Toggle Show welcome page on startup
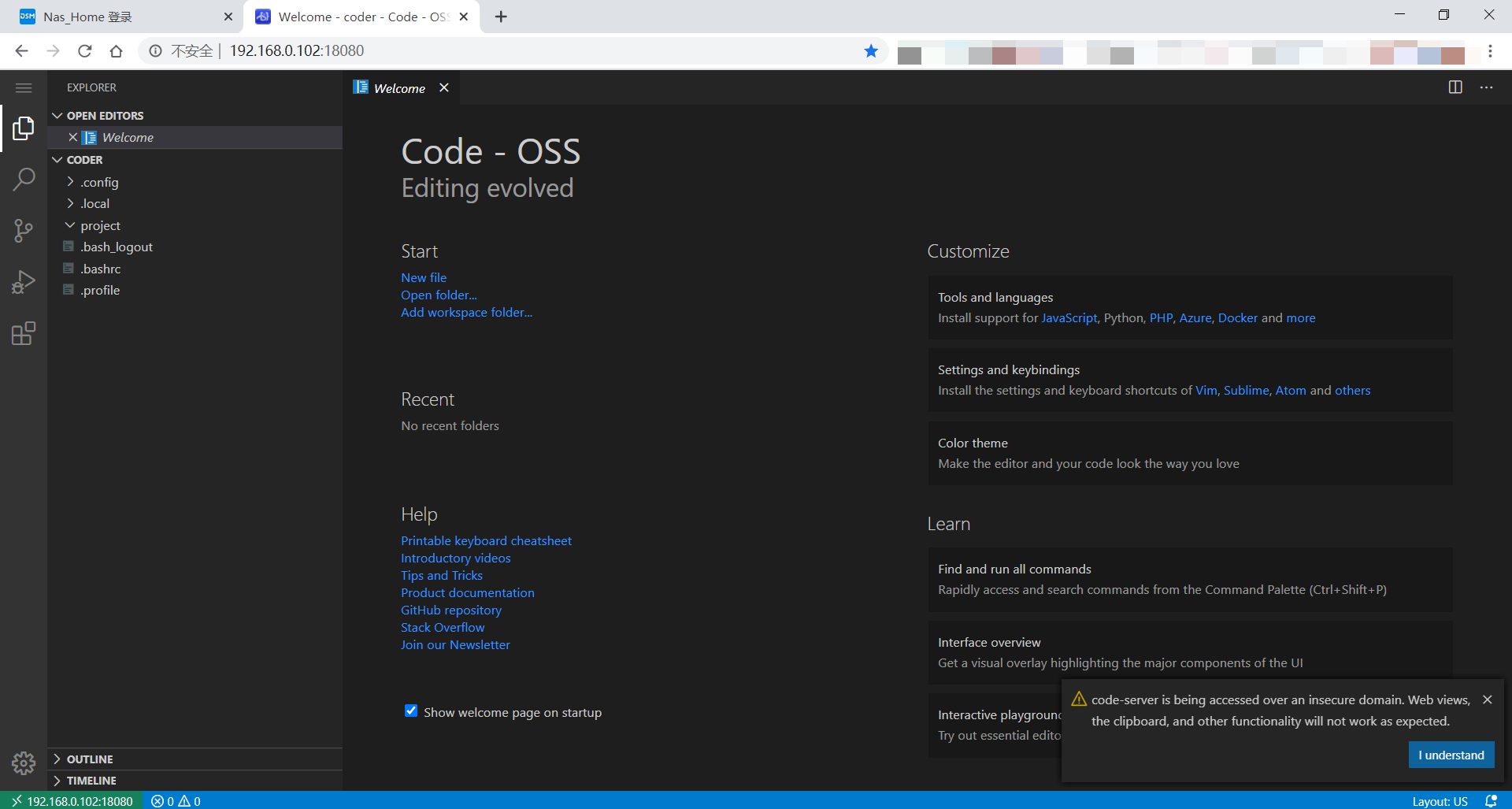This screenshot has height=809, width=1512. [x=411, y=711]
